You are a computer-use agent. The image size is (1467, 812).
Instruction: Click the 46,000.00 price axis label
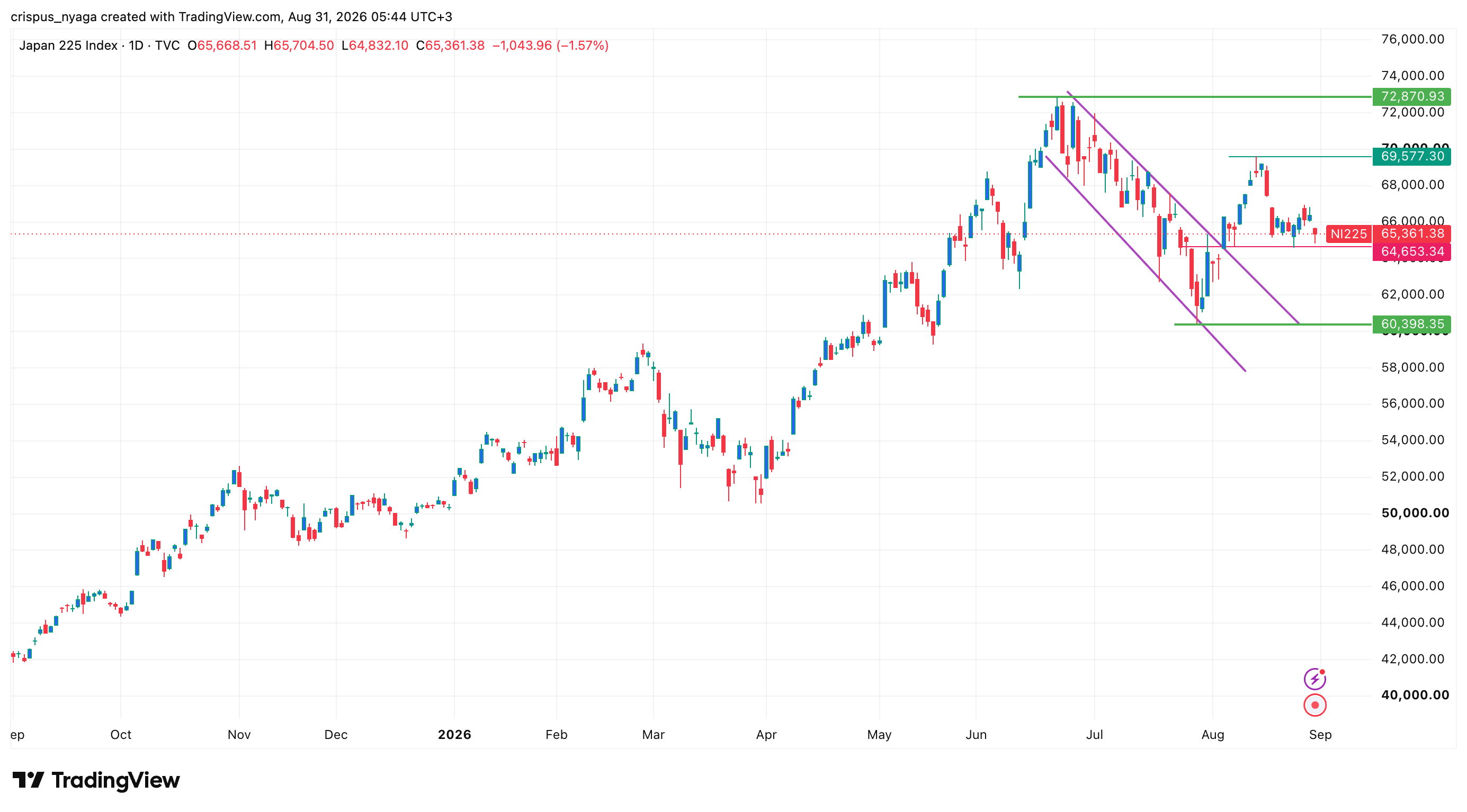pyautogui.click(x=1412, y=585)
